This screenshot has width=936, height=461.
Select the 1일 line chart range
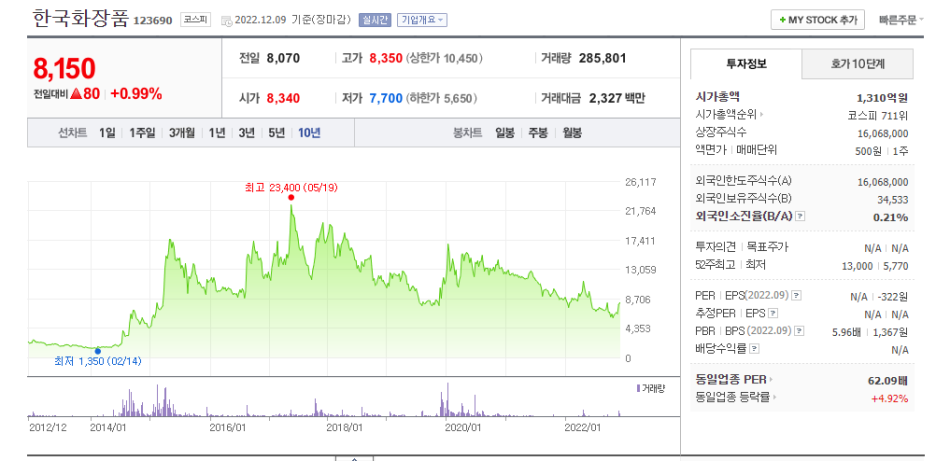pyautogui.click(x=107, y=133)
